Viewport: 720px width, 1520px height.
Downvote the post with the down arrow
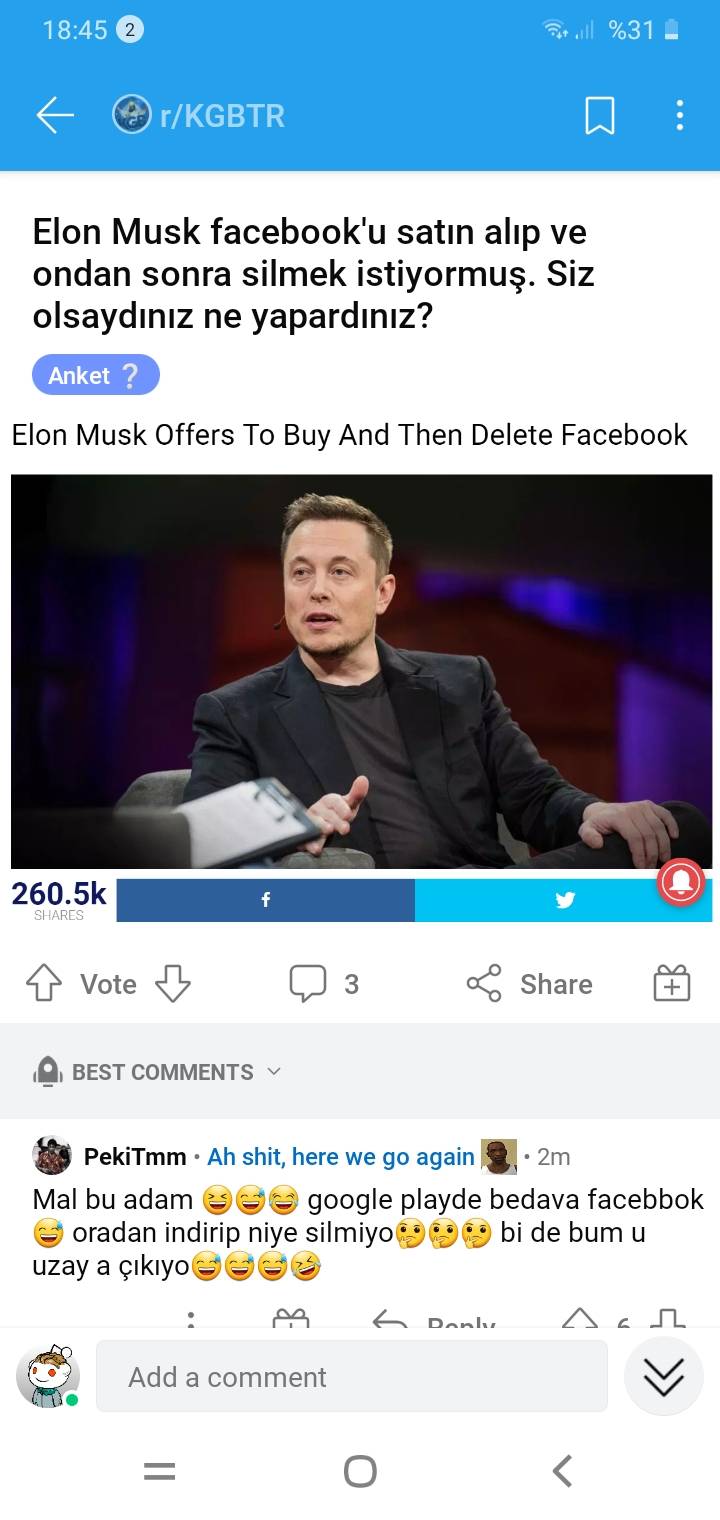[172, 984]
